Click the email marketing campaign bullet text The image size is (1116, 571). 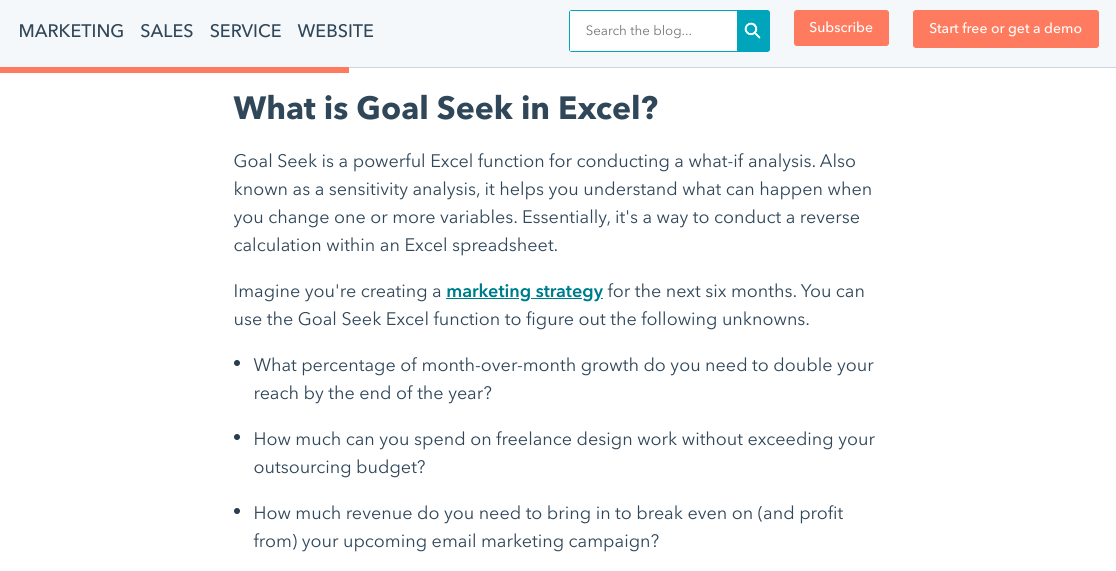coord(548,527)
